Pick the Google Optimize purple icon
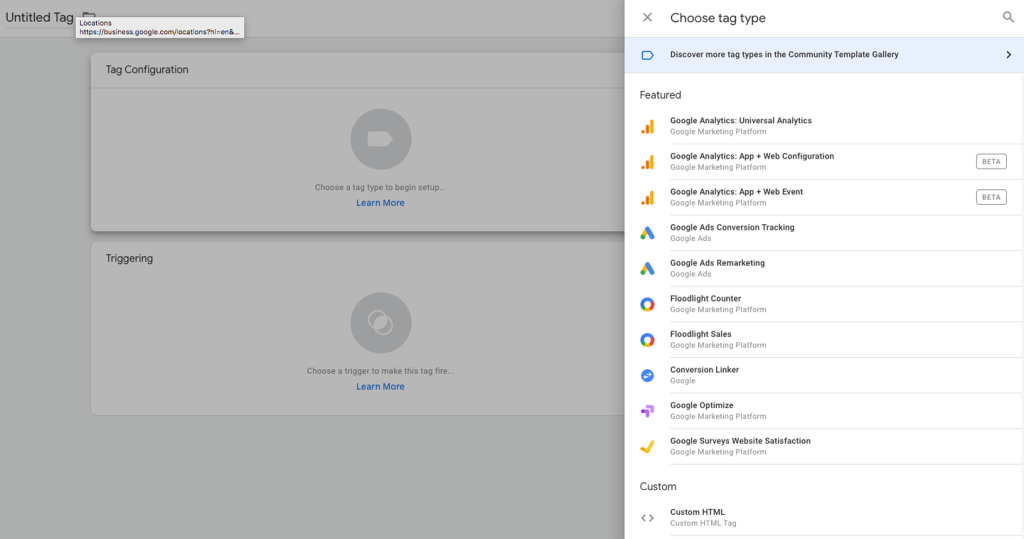Image resolution: width=1024 pixels, height=539 pixels. (647, 410)
